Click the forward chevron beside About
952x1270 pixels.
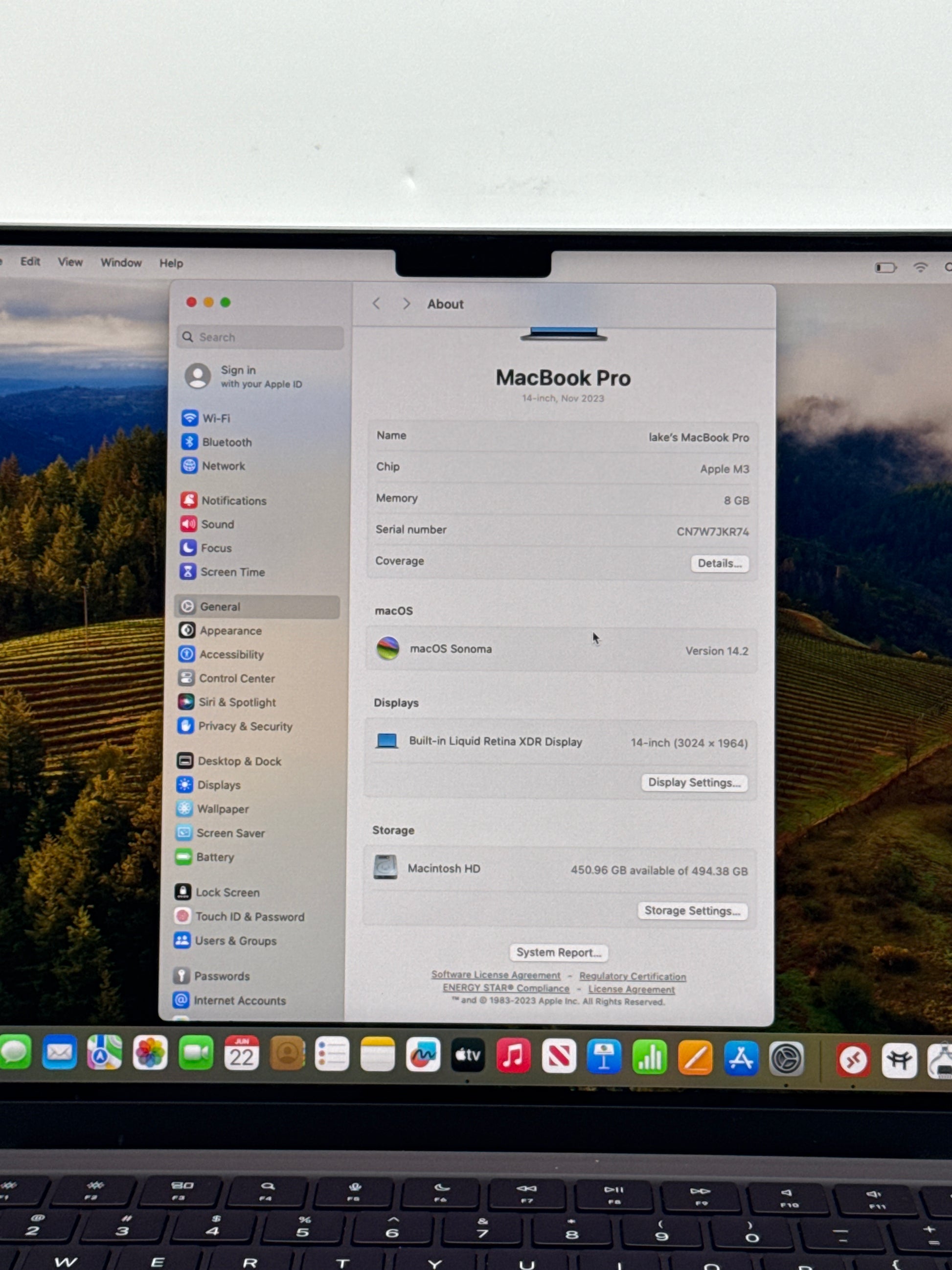coord(406,304)
